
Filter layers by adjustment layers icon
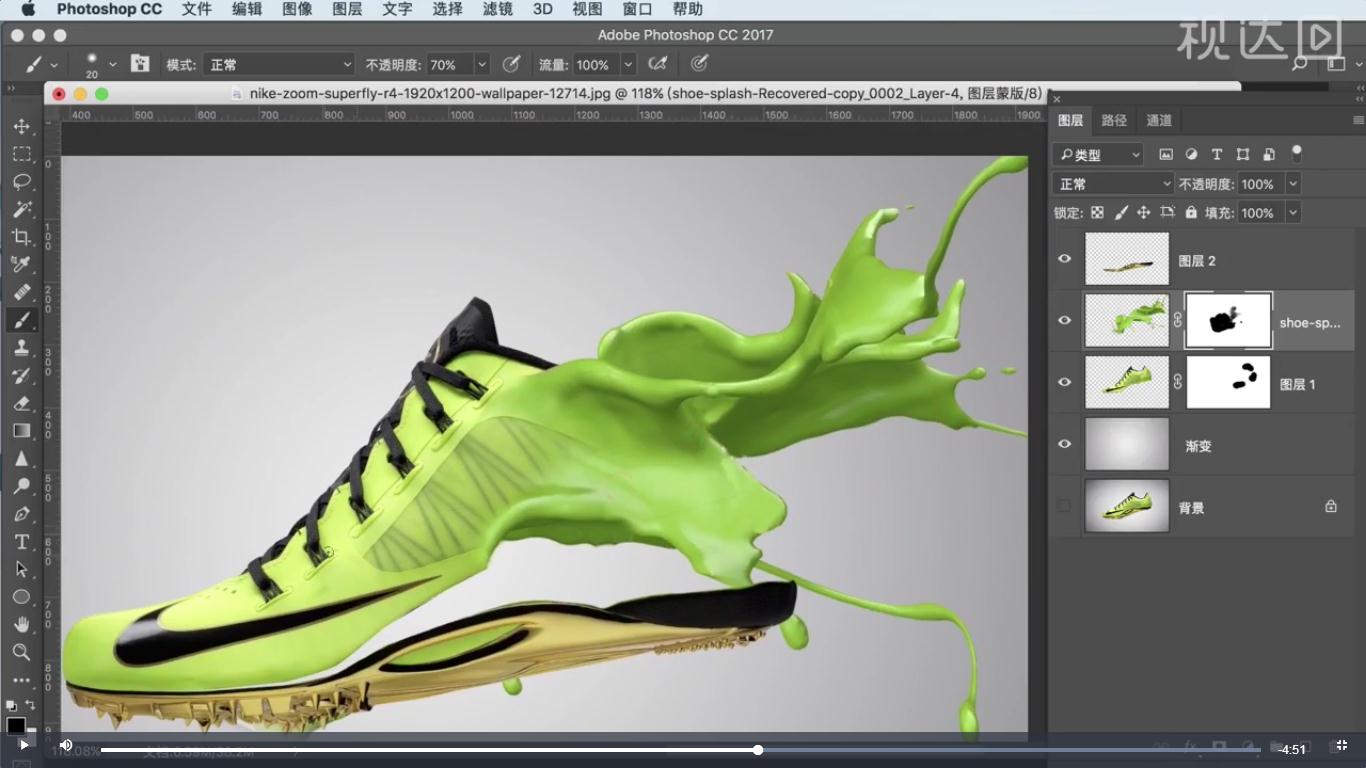1191,154
